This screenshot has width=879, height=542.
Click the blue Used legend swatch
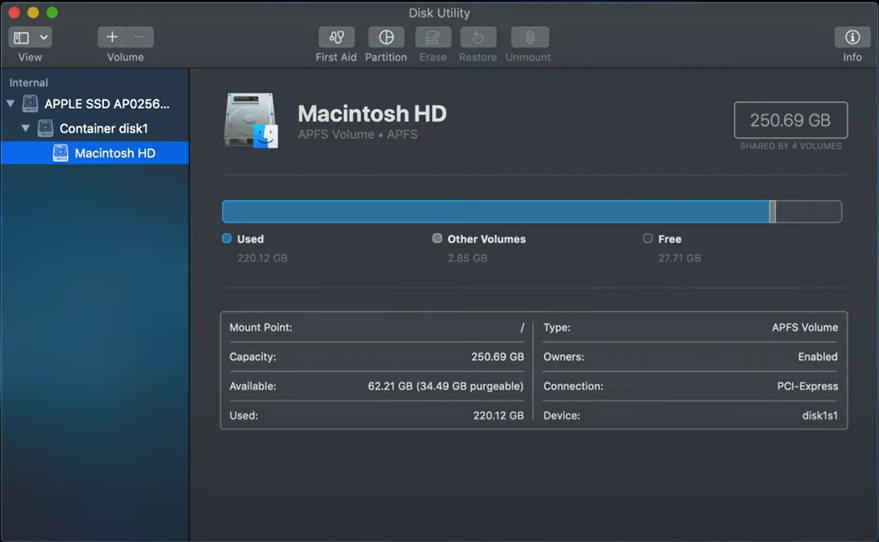tap(226, 238)
